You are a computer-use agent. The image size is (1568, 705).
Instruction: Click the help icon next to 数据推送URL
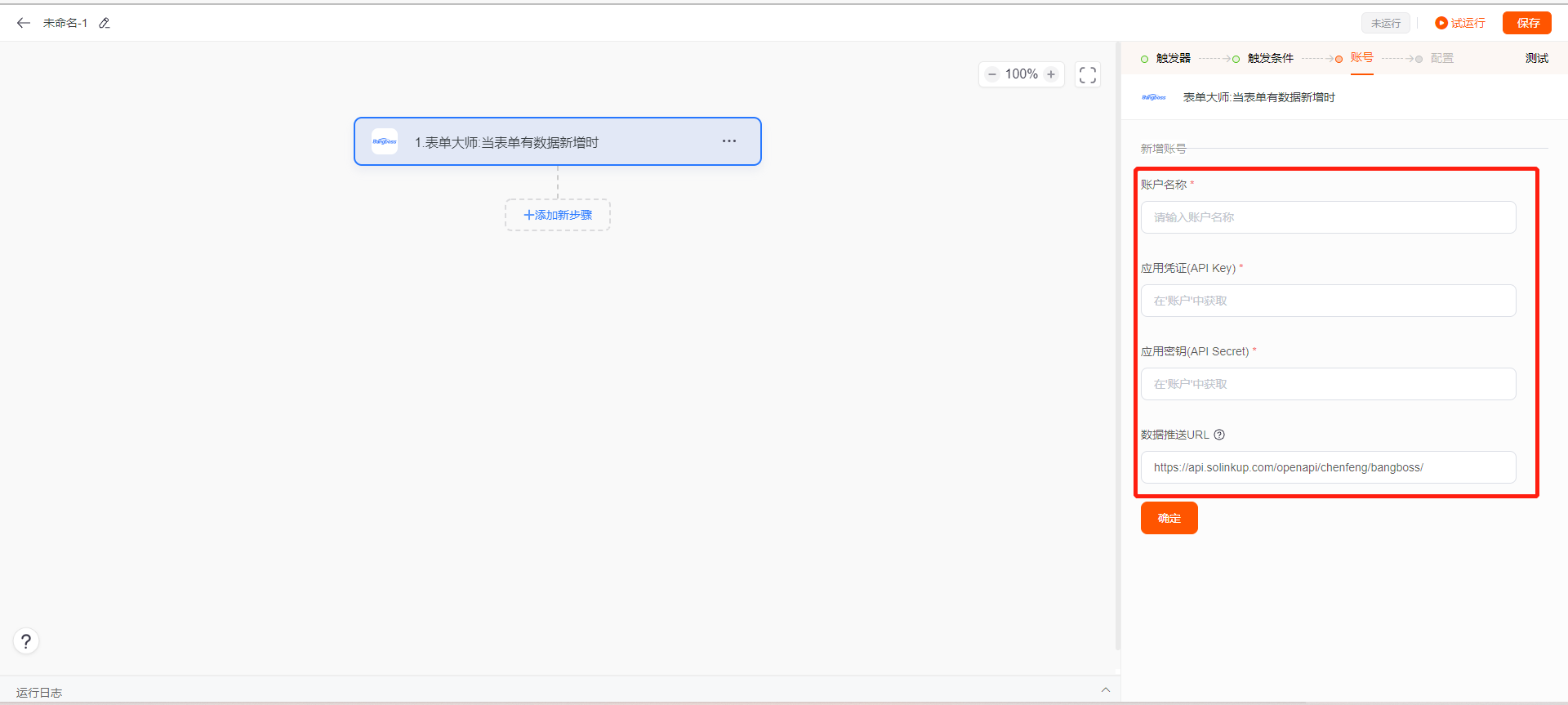(x=1219, y=435)
